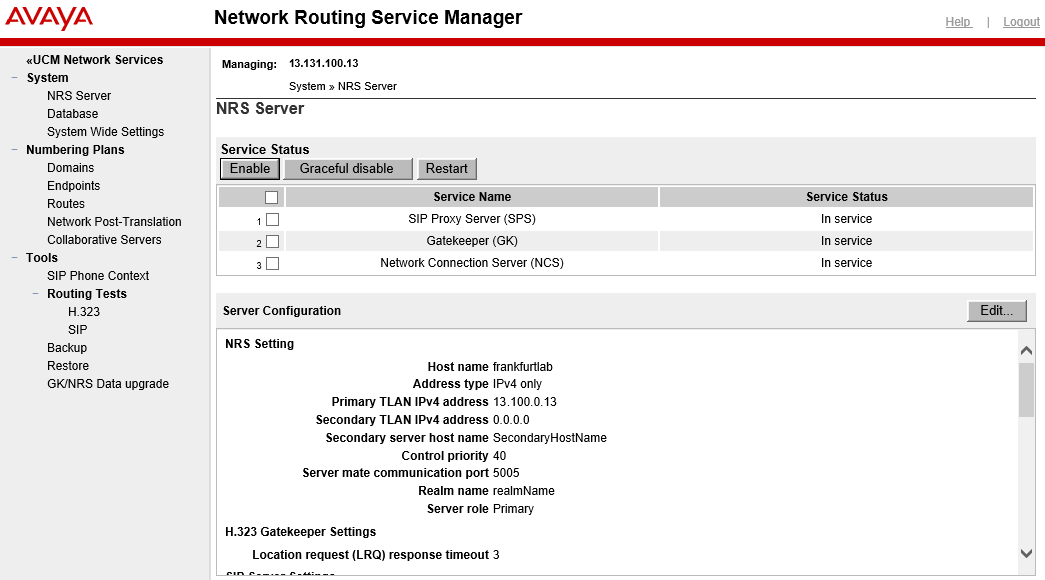Viewport: 1045px width, 580px height.
Task: Open NRS Server in the sidebar
Action: (x=79, y=95)
